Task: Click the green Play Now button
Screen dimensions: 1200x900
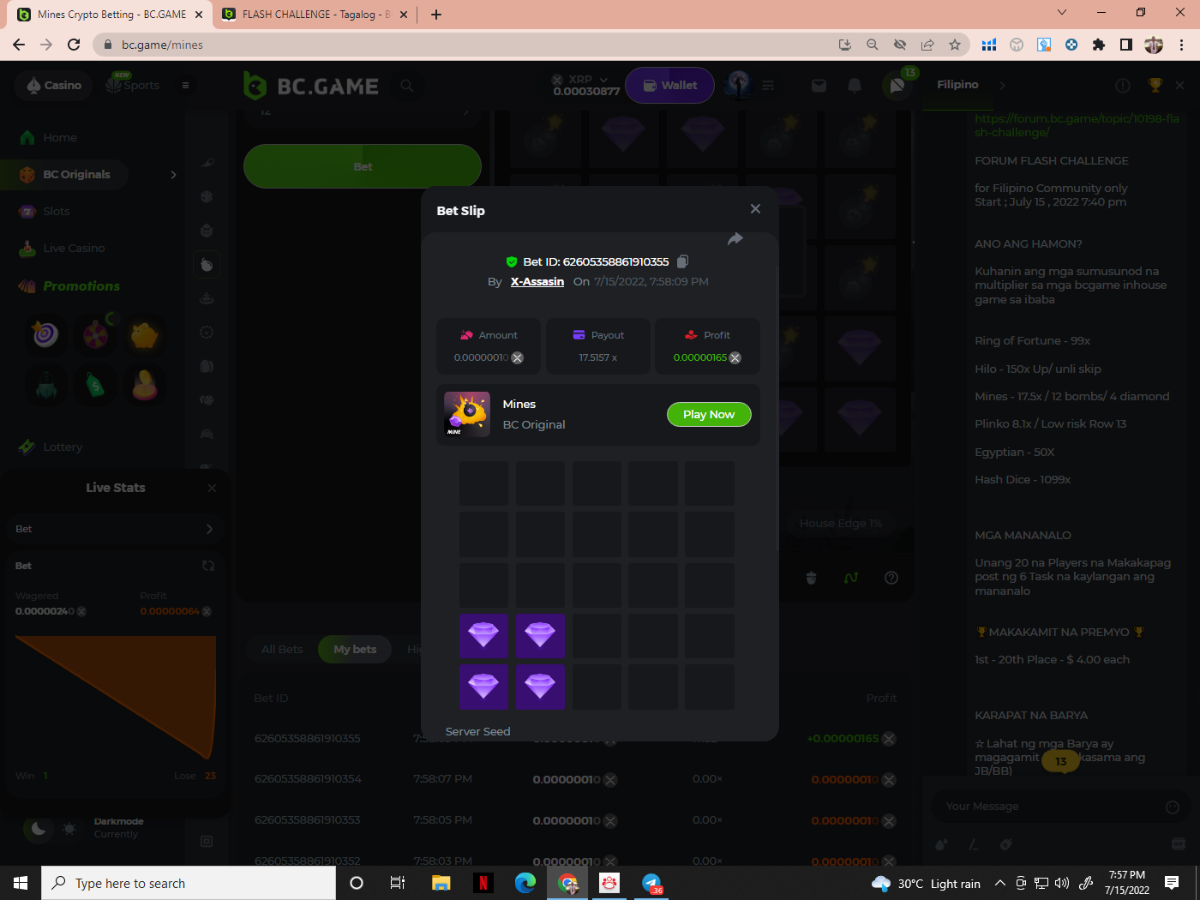Action: (x=708, y=415)
